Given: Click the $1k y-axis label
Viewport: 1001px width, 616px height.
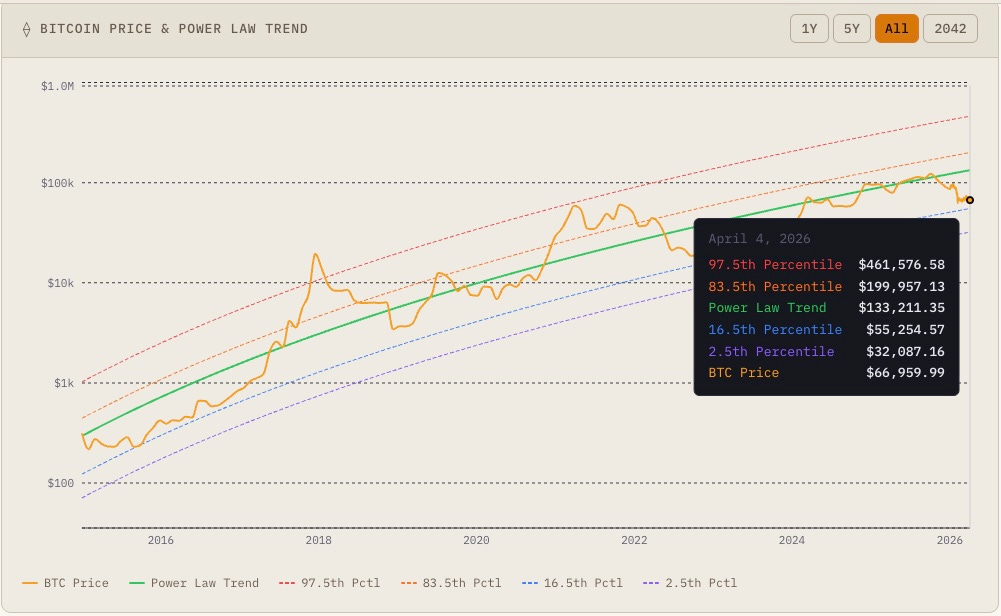Looking at the screenshot, I should tap(64, 383).
